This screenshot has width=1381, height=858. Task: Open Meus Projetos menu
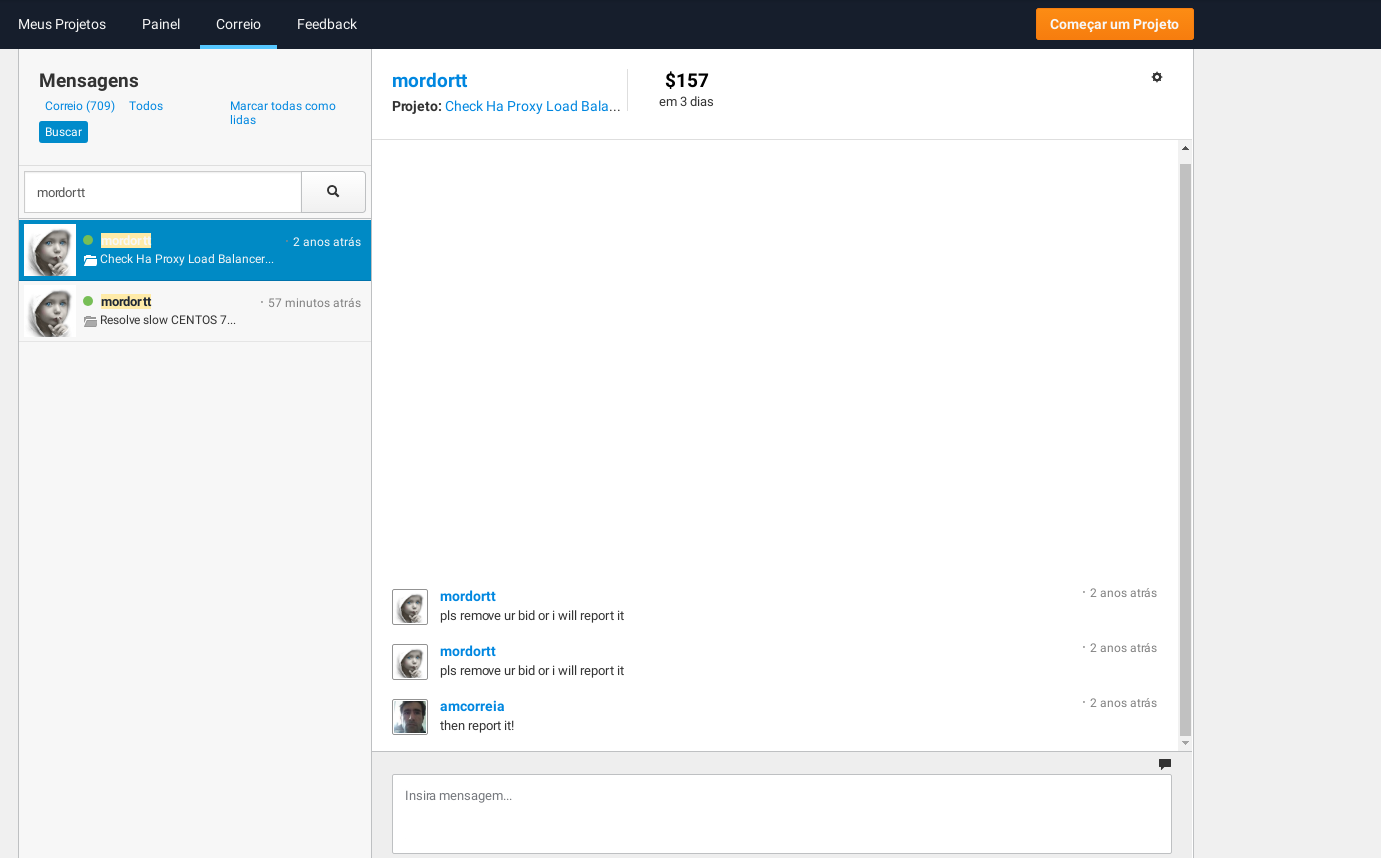tap(62, 24)
